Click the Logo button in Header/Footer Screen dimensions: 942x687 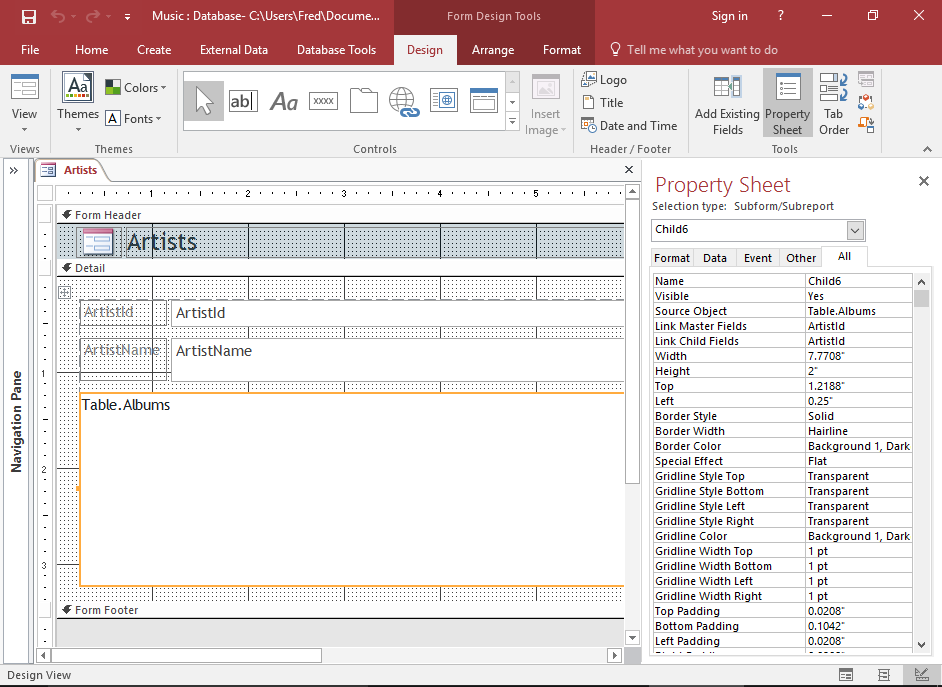605,80
